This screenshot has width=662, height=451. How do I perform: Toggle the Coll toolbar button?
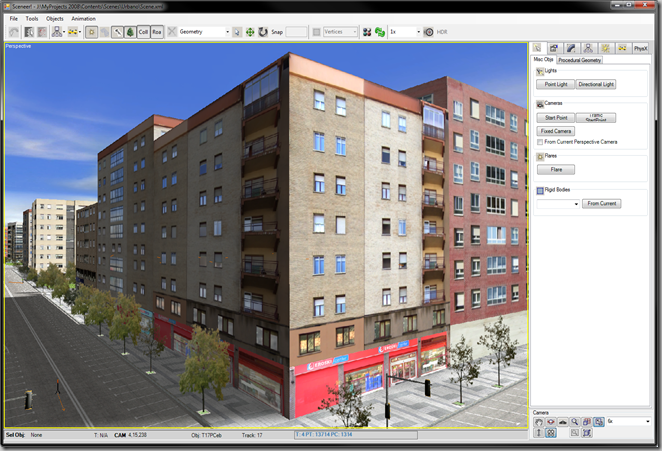144,32
